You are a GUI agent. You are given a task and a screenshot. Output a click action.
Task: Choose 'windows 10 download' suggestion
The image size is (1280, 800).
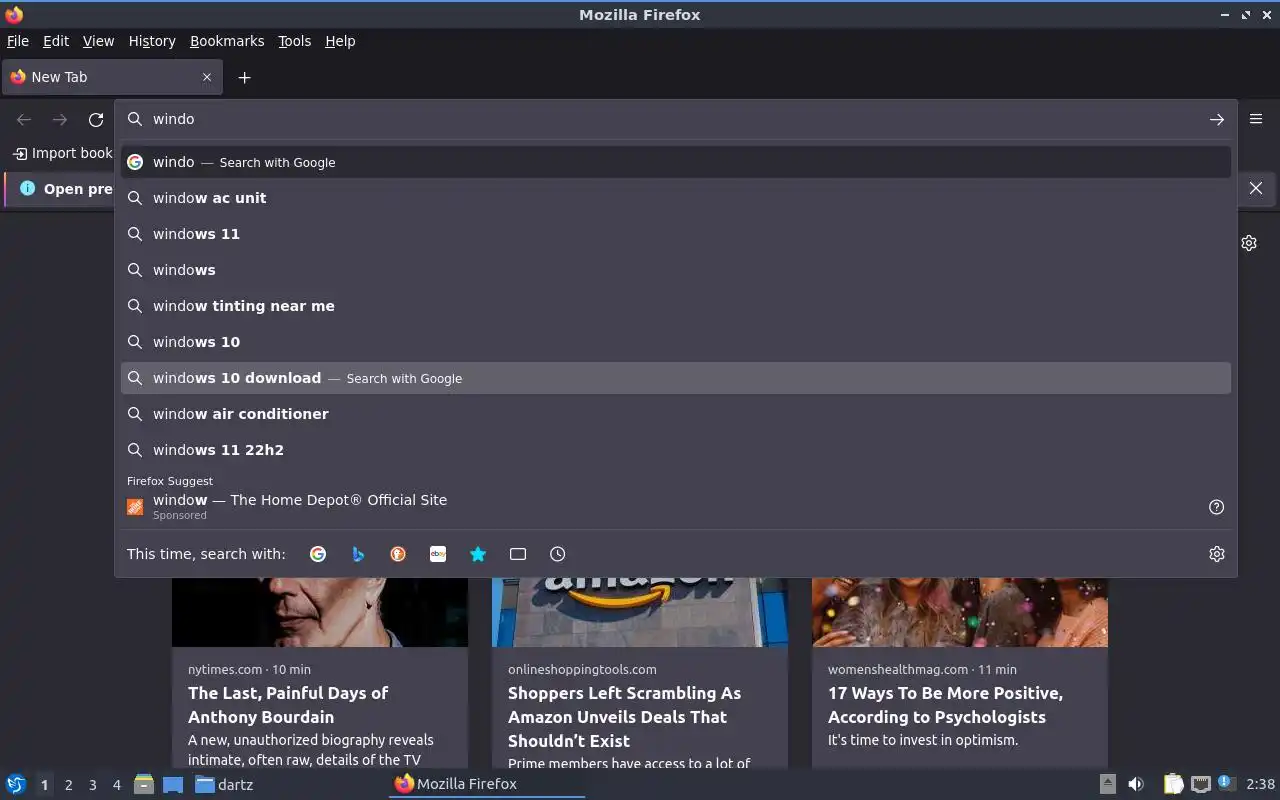(x=676, y=378)
